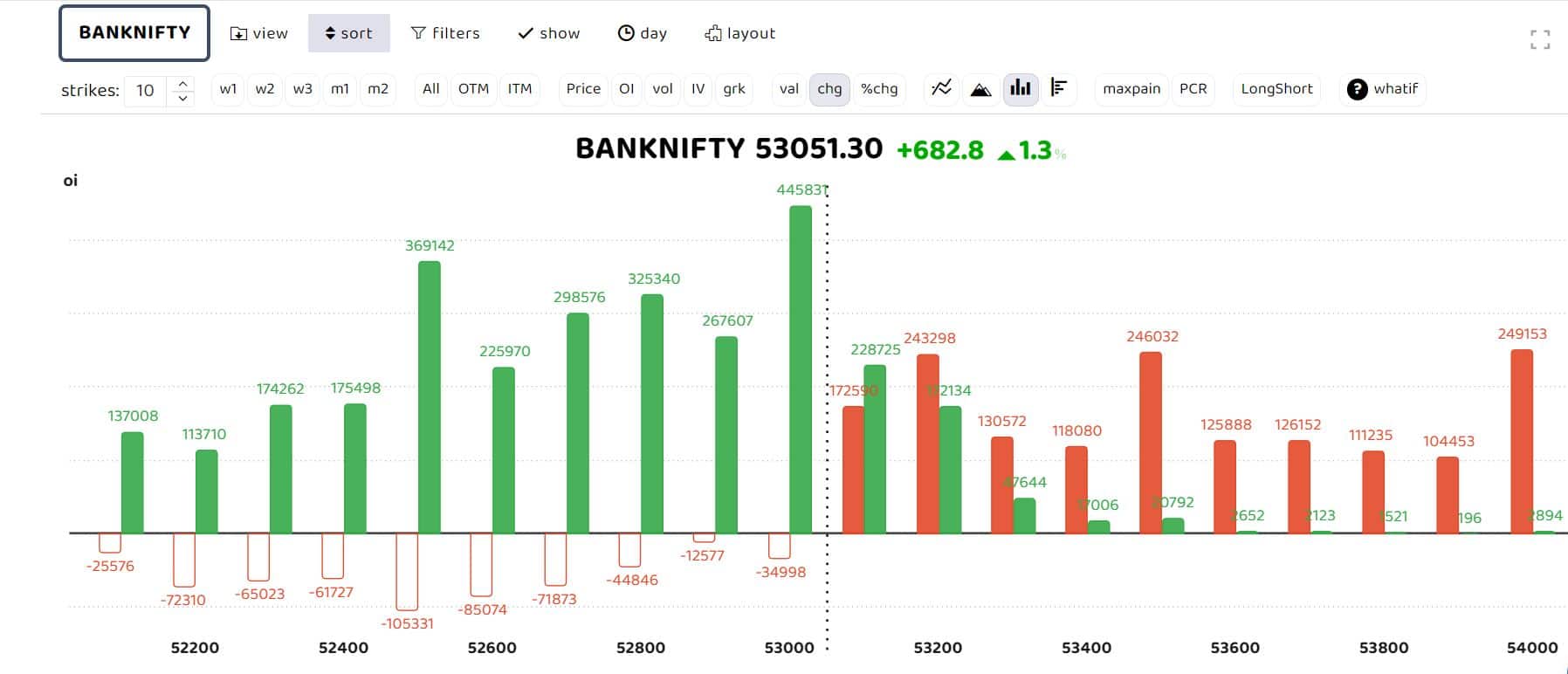This screenshot has height=674, width=1568.
Task: Open the view menu
Action: pyautogui.click(x=259, y=33)
